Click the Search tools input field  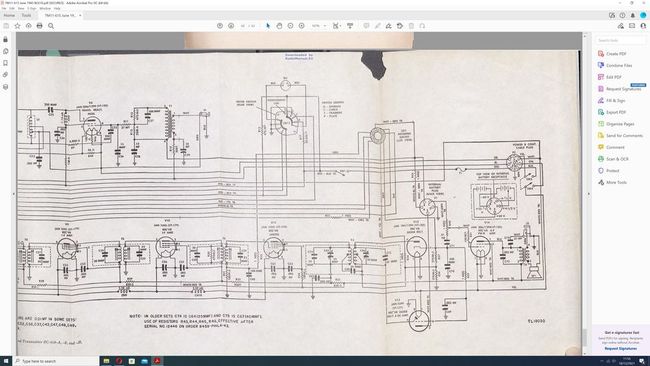point(621,40)
